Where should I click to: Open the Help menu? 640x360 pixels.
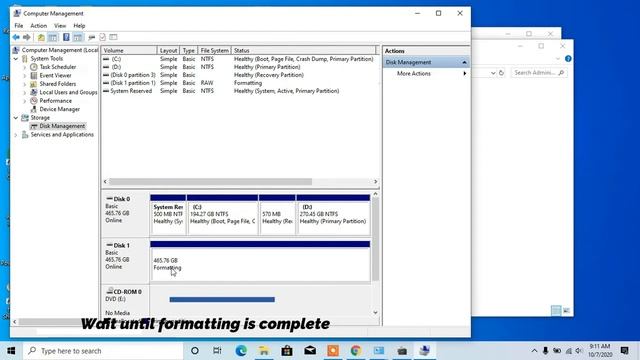(x=79, y=26)
